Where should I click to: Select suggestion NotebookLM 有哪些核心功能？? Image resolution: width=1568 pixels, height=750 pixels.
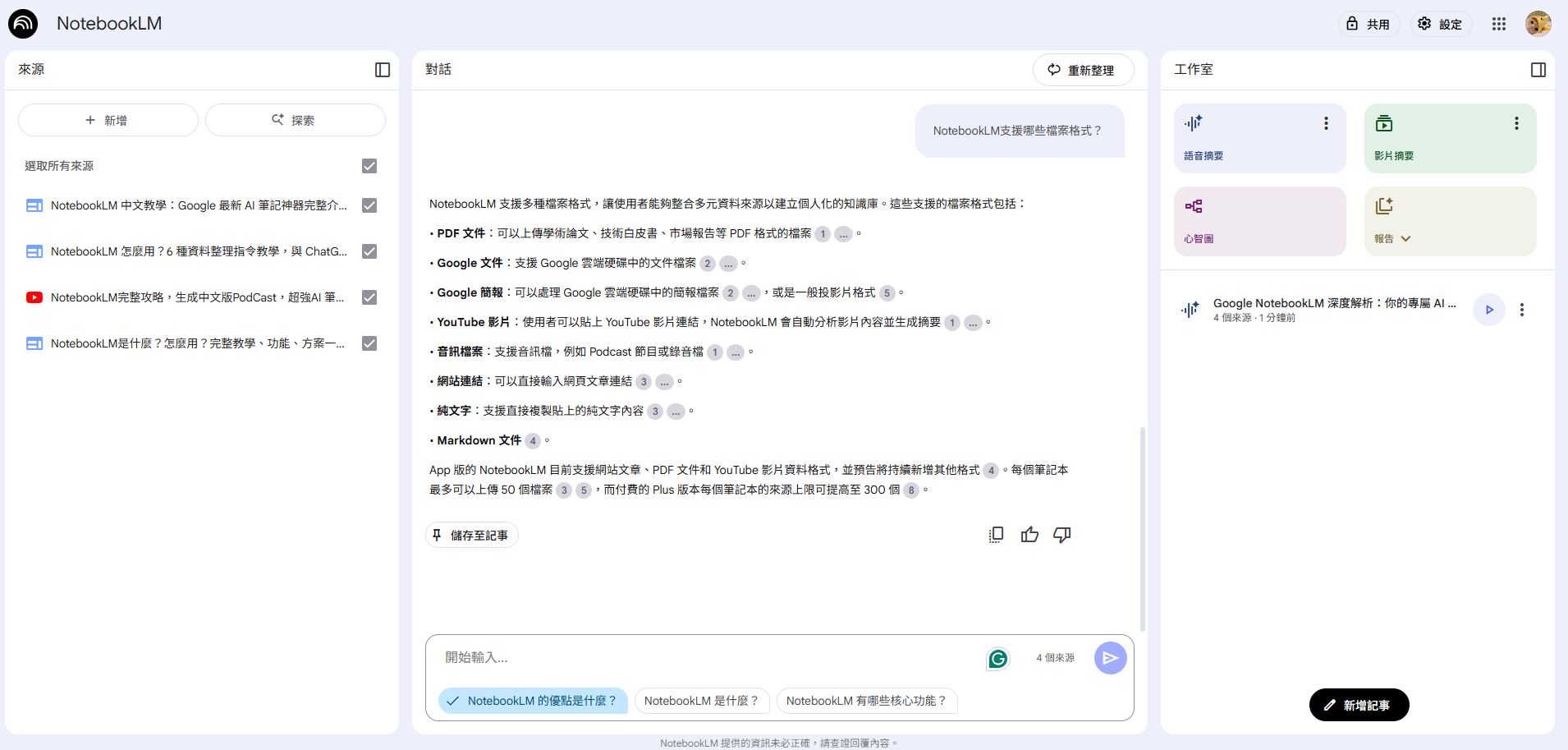pos(866,701)
